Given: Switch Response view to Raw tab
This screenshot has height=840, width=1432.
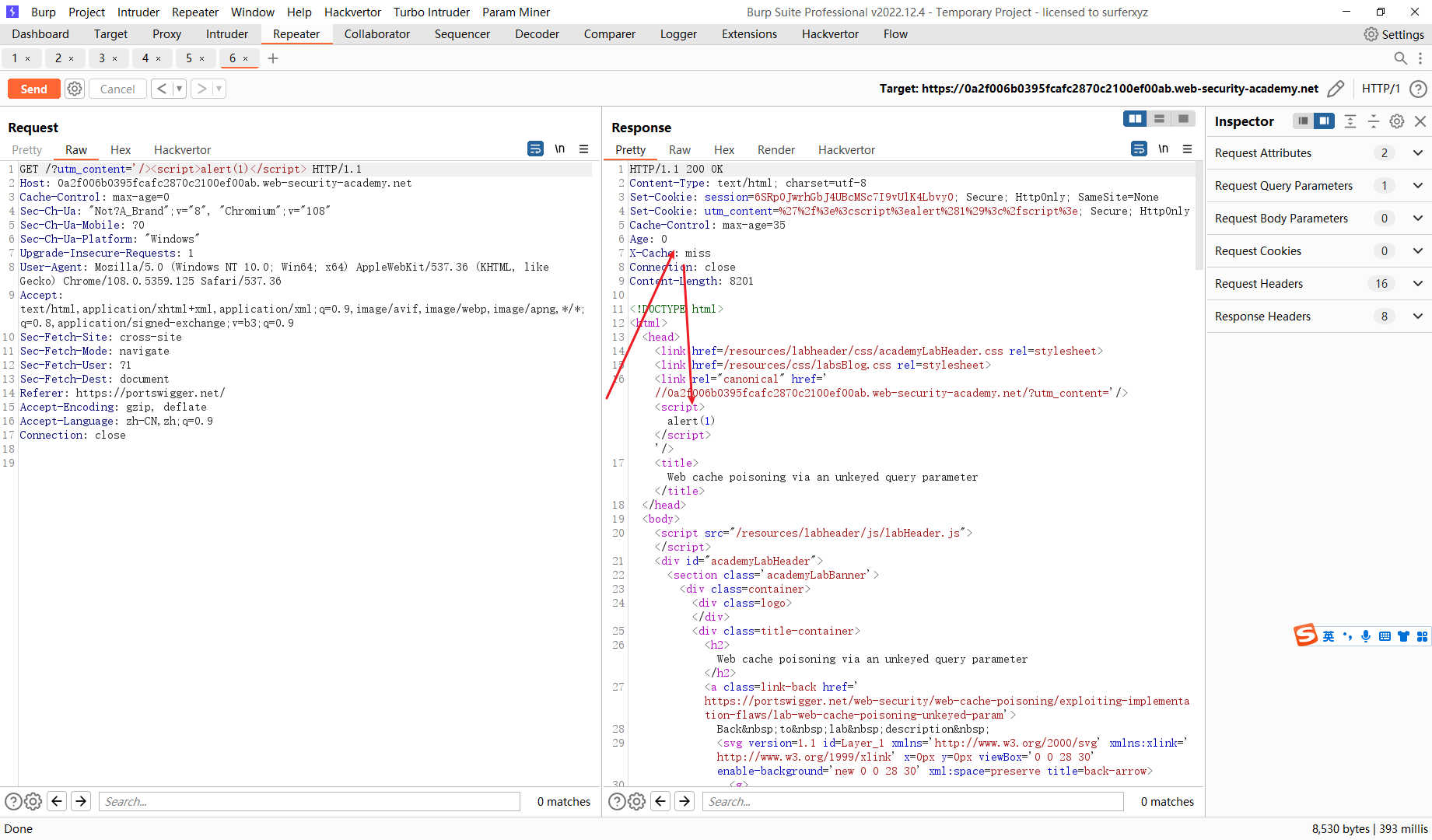Looking at the screenshot, I should pyautogui.click(x=680, y=149).
